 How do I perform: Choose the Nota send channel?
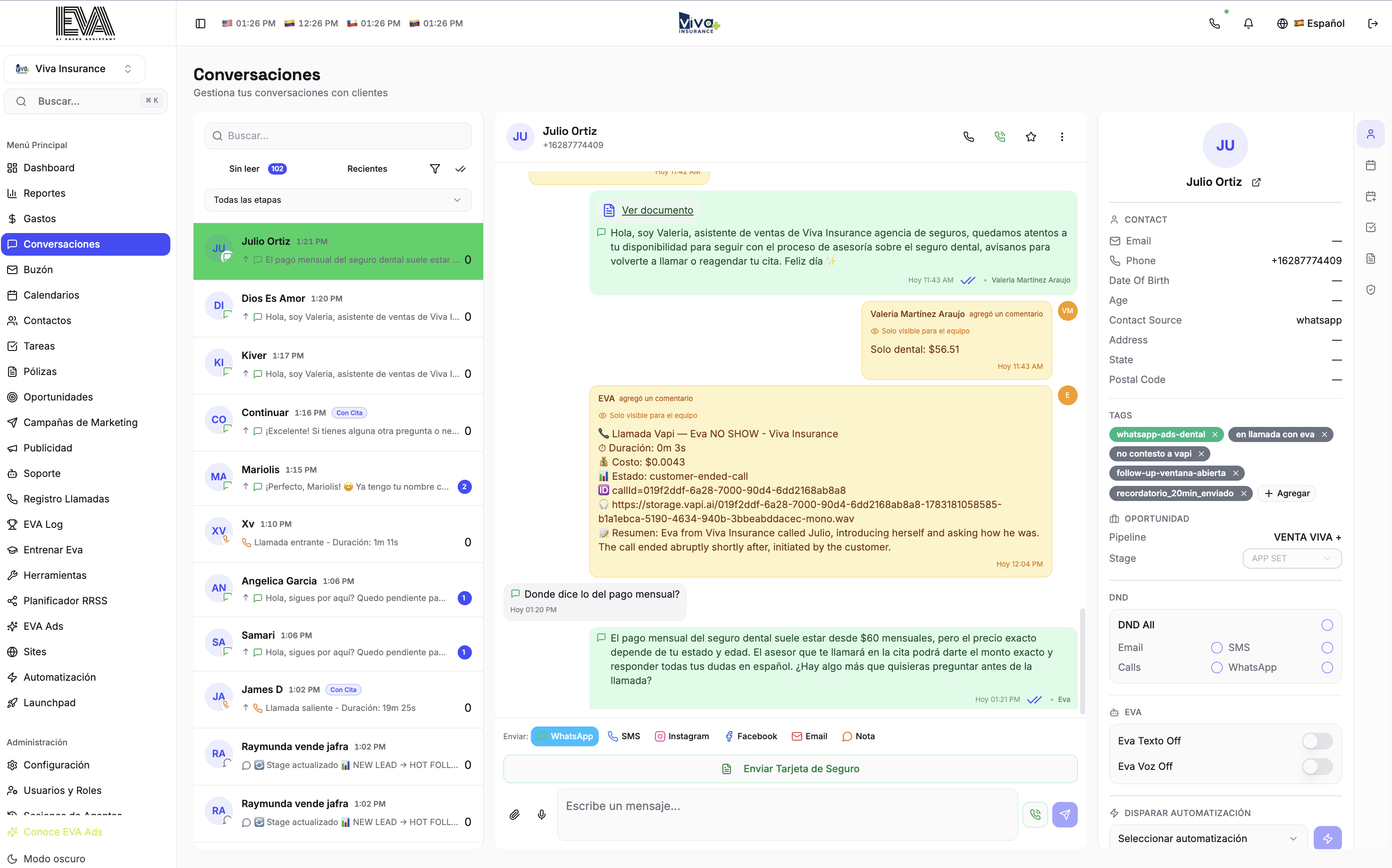click(858, 736)
